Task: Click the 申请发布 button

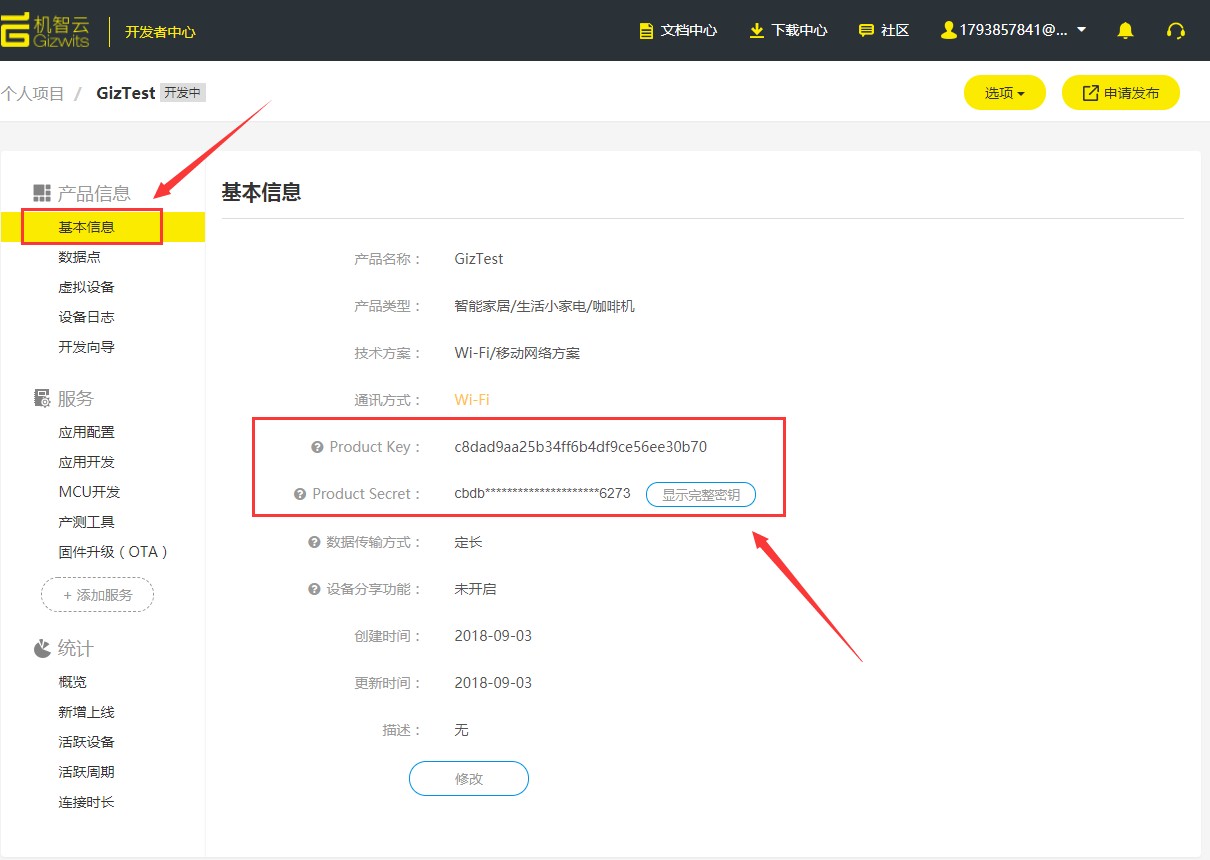Action: tap(1120, 93)
